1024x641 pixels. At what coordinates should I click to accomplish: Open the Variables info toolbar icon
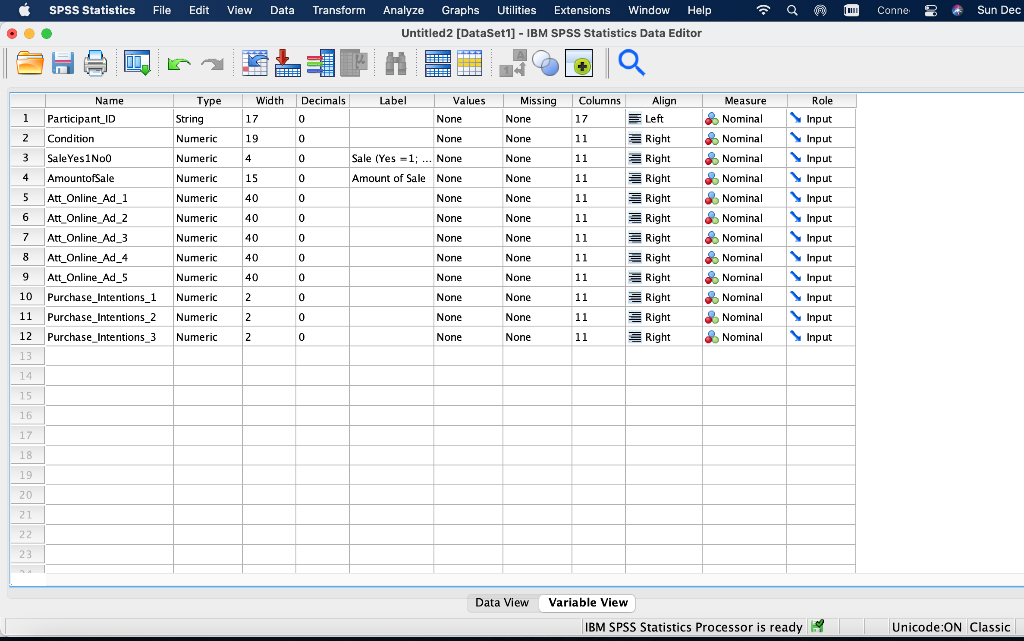(x=321, y=63)
